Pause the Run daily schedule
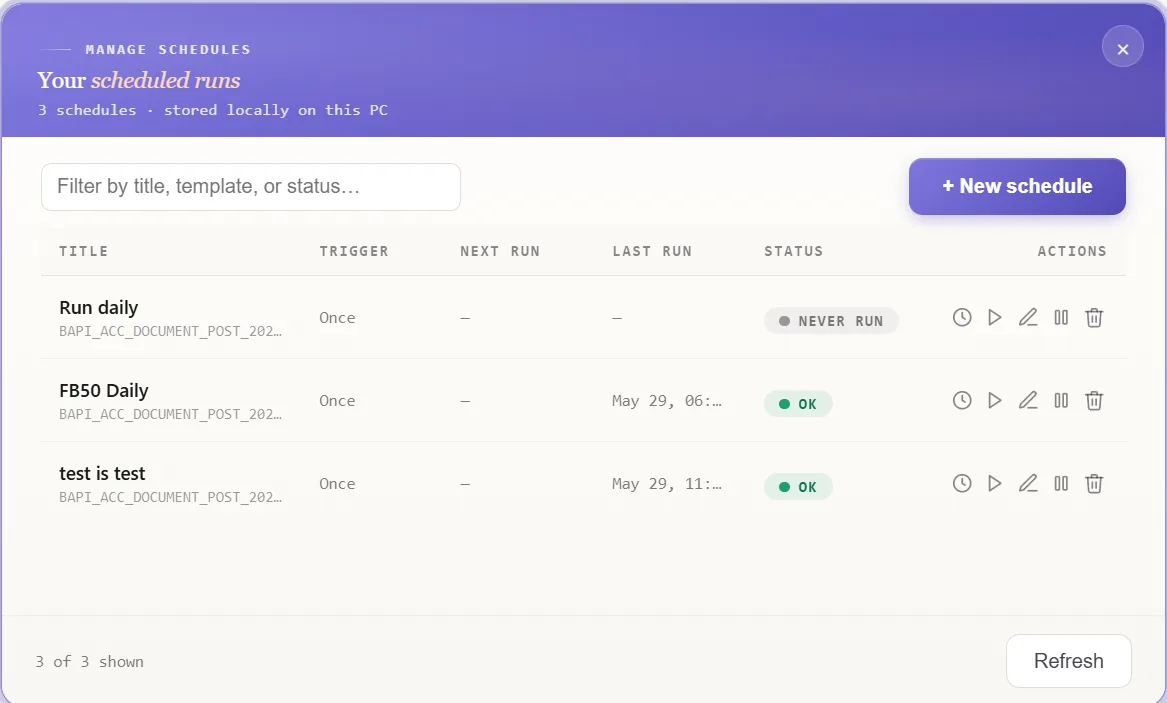 coord(1061,318)
